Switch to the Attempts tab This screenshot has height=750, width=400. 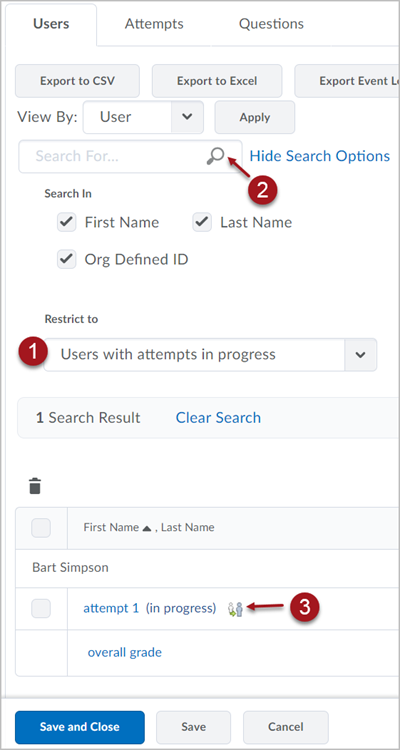pos(154,24)
